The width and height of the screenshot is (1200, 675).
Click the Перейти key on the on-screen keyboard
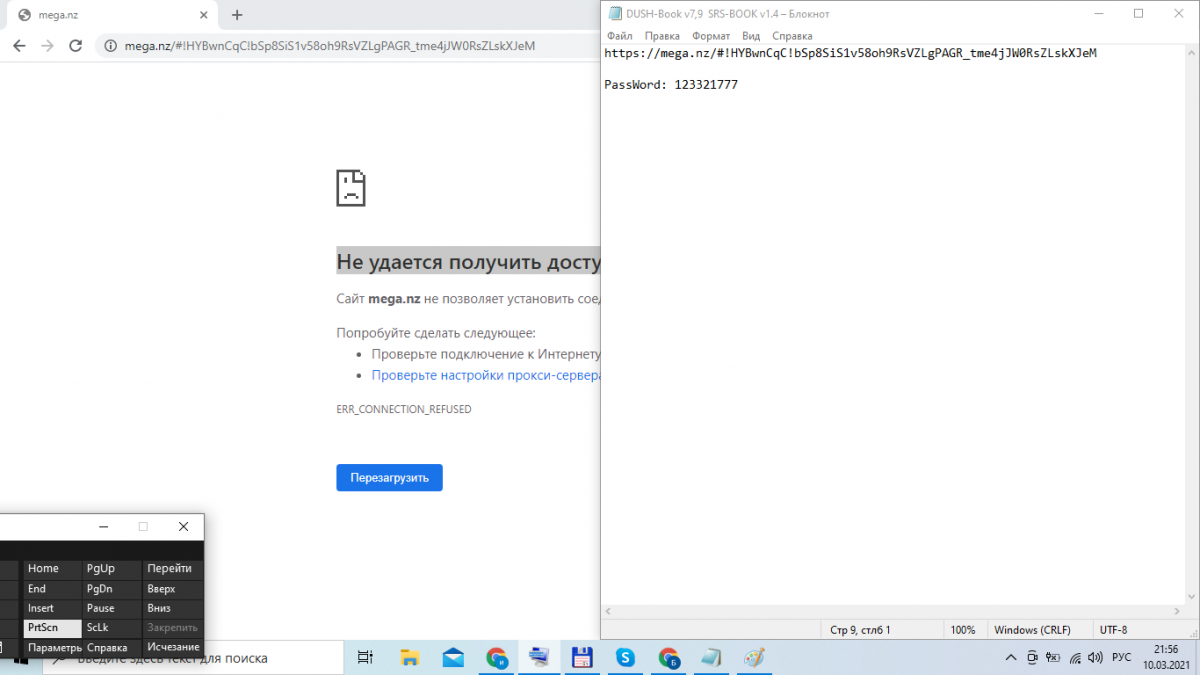[x=172, y=568]
